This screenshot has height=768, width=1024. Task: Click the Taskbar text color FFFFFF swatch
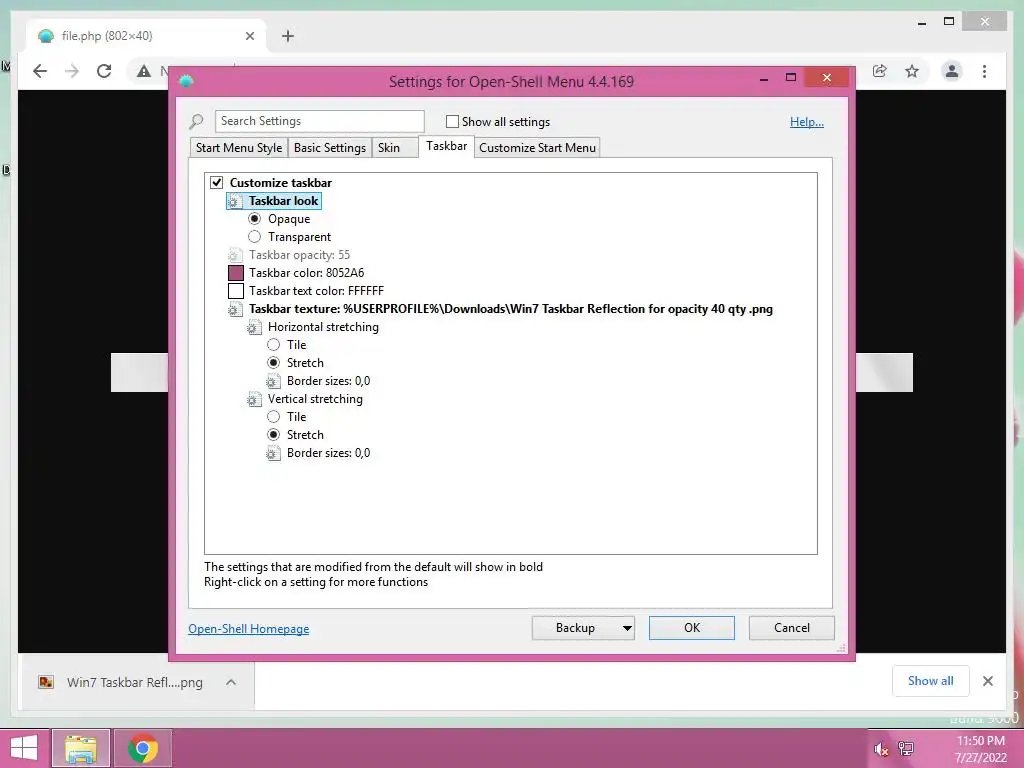[236, 291]
